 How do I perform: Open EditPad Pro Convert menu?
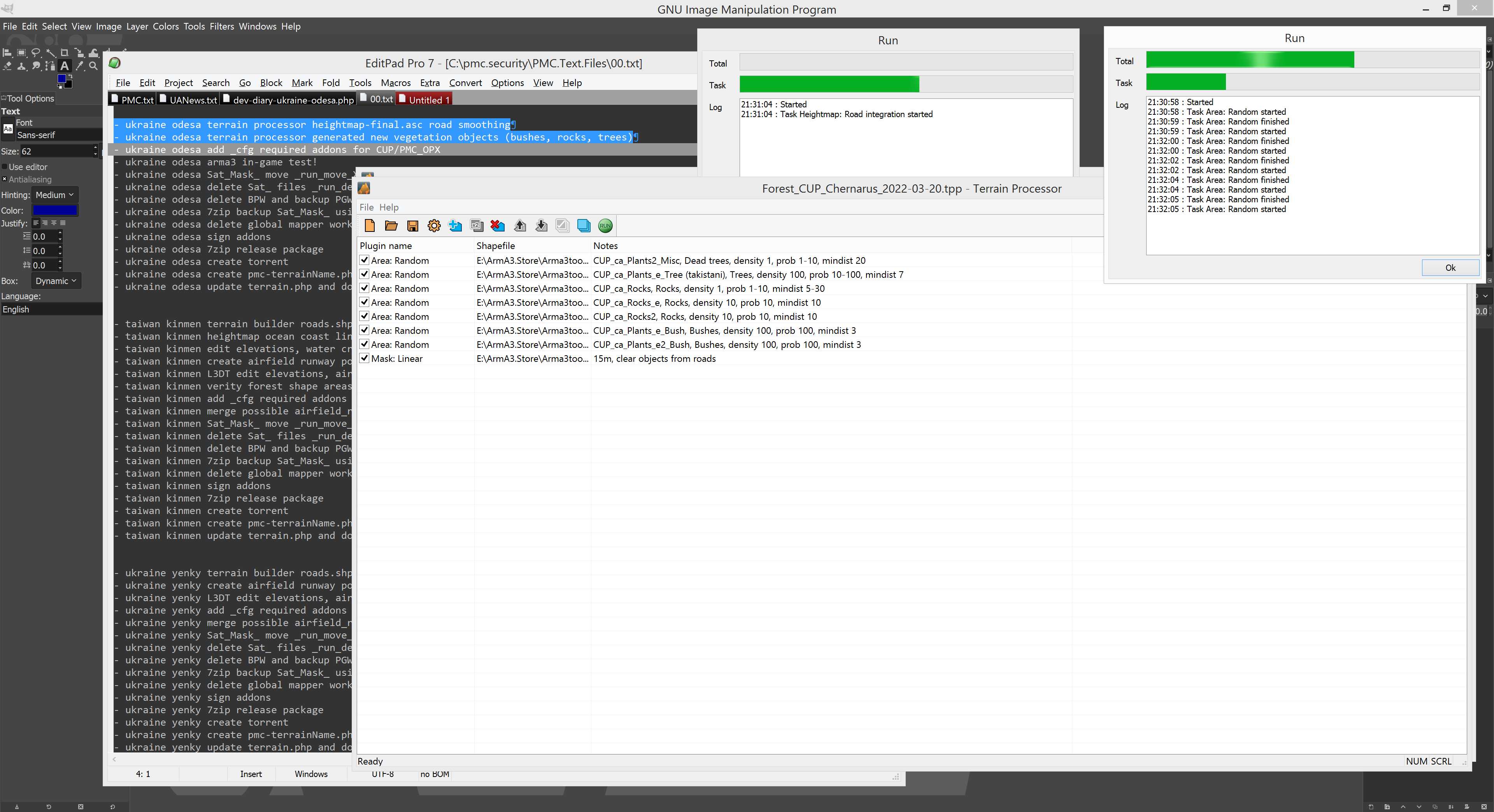(x=465, y=83)
